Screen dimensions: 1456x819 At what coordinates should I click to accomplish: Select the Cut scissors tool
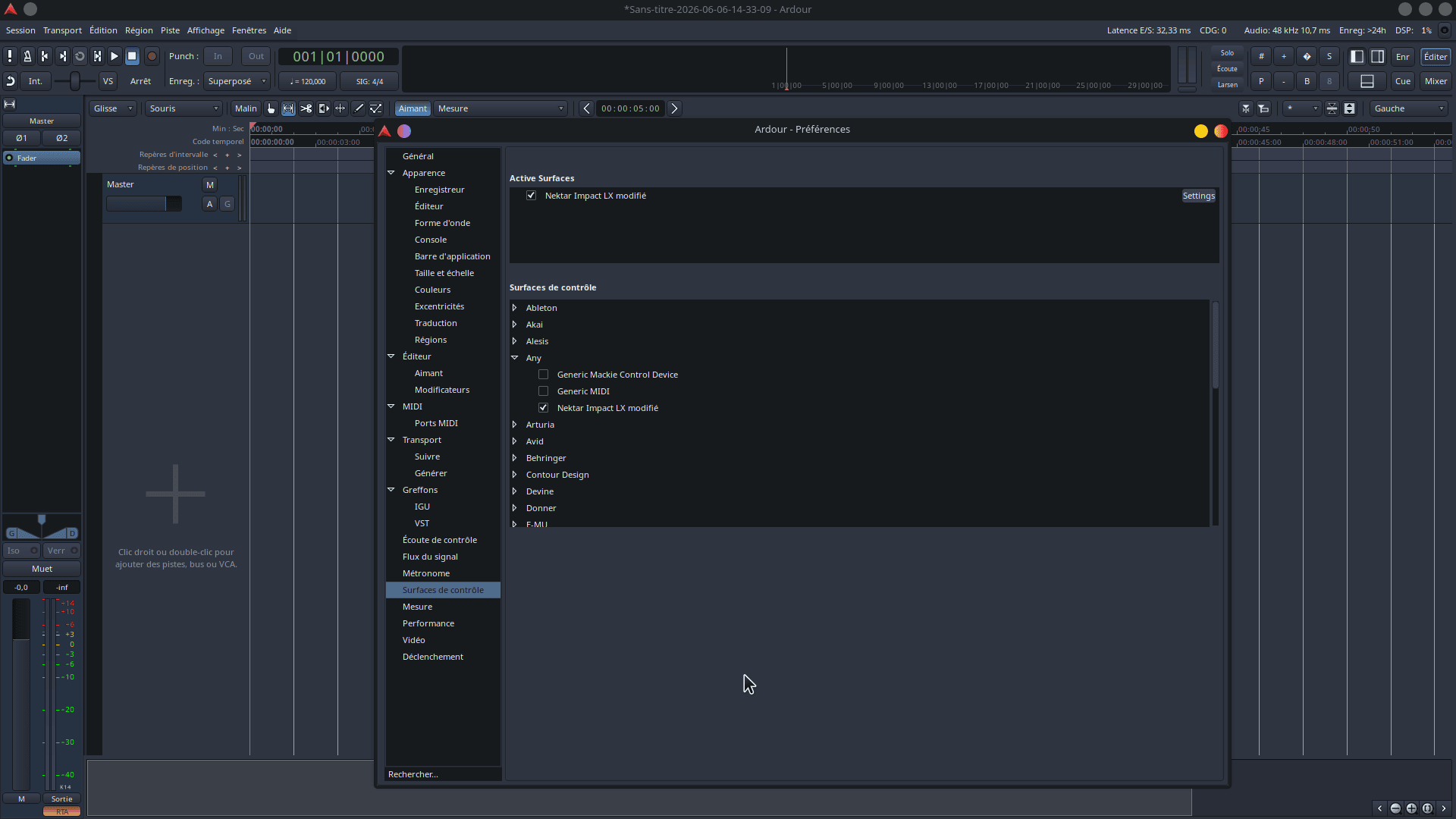click(306, 108)
